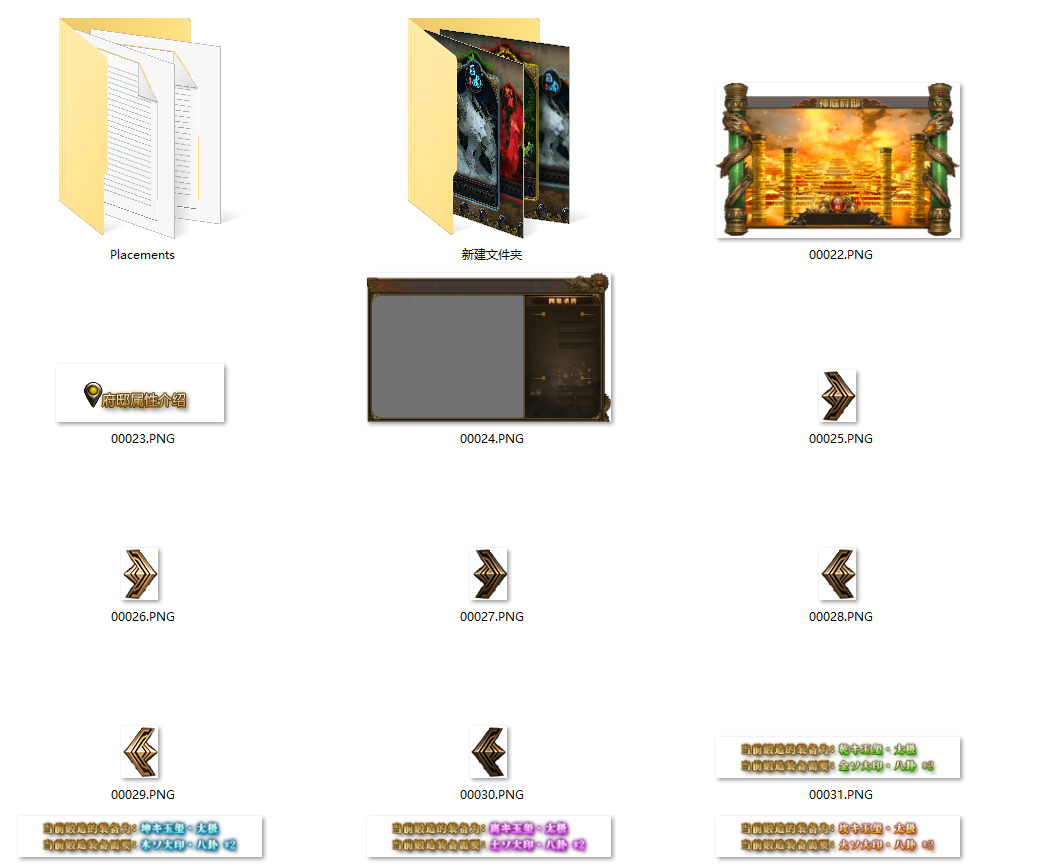Click the 00022.PNG filename label
Viewport: 1053px width, 867px height.
[840, 255]
